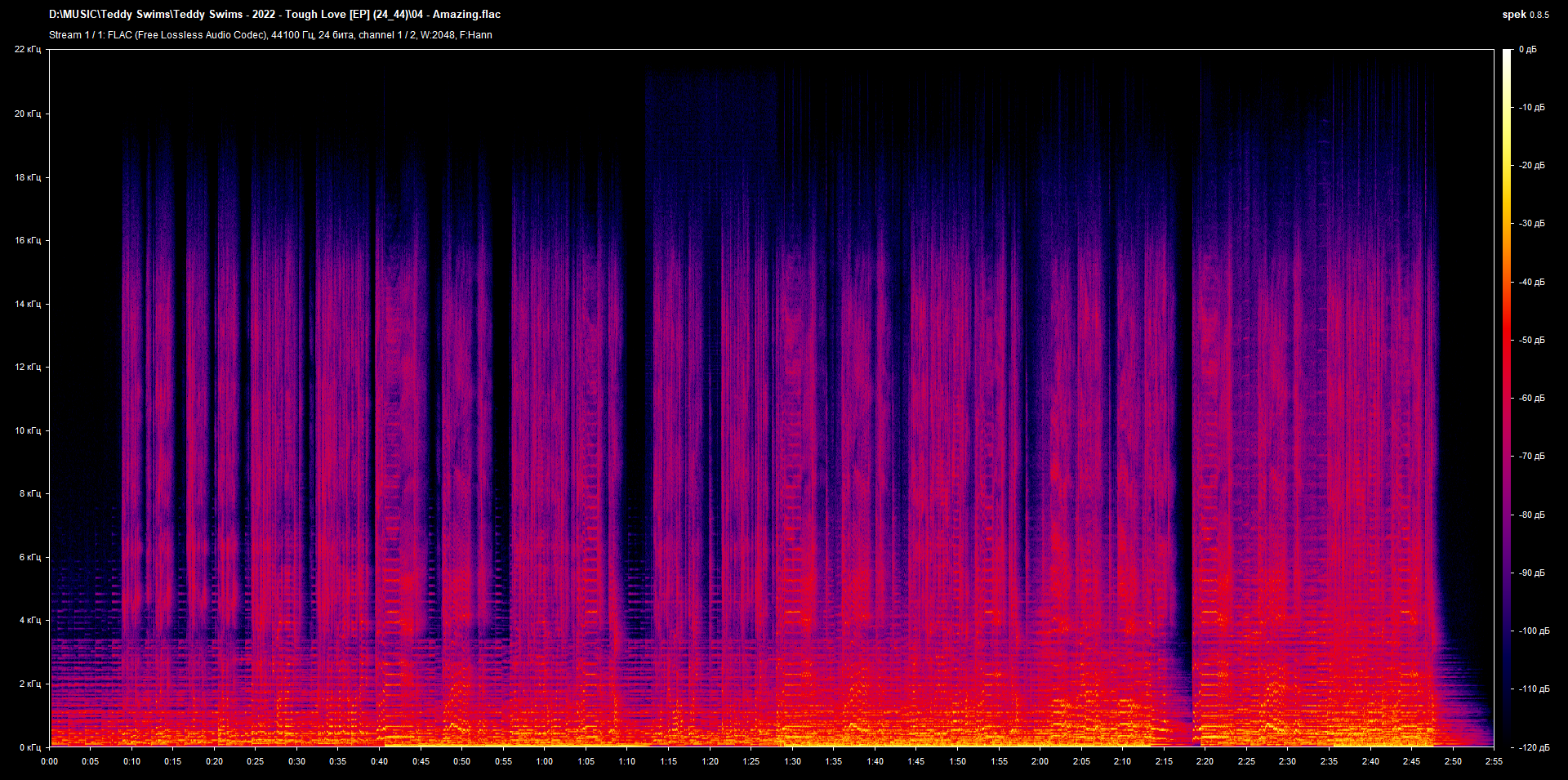This screenshot has height=780, width=1568.
Task: Click the -80 дБ level scale label
Action: click(1532, 515)
